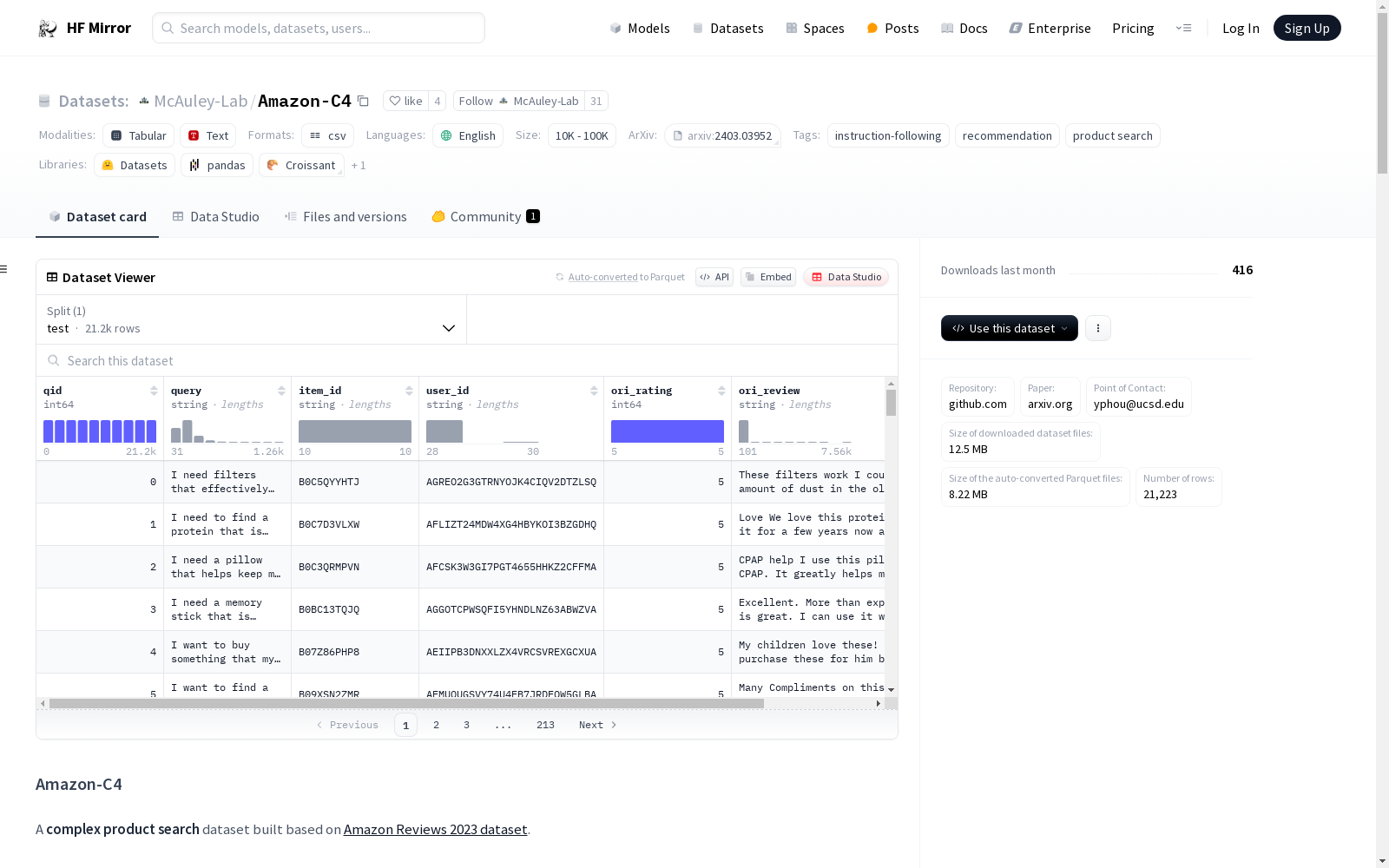This screenshot has width=1389, height=868.
Task: Click the Dataset Viewer table icon
Action: tap(52, 277)
